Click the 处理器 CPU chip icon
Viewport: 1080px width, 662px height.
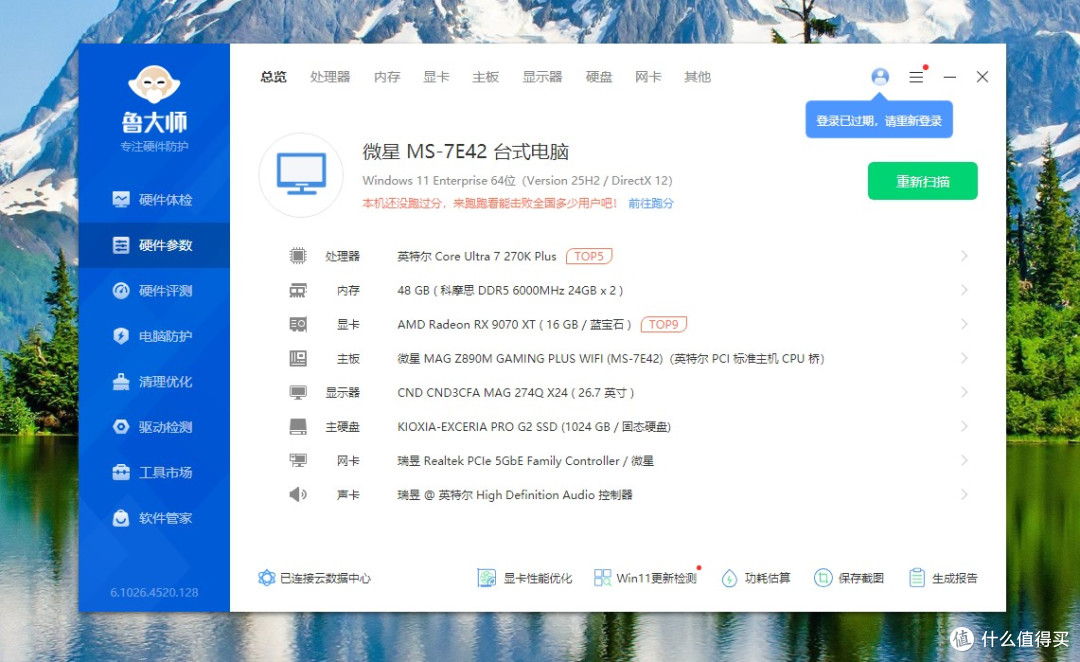click(298, 256)
